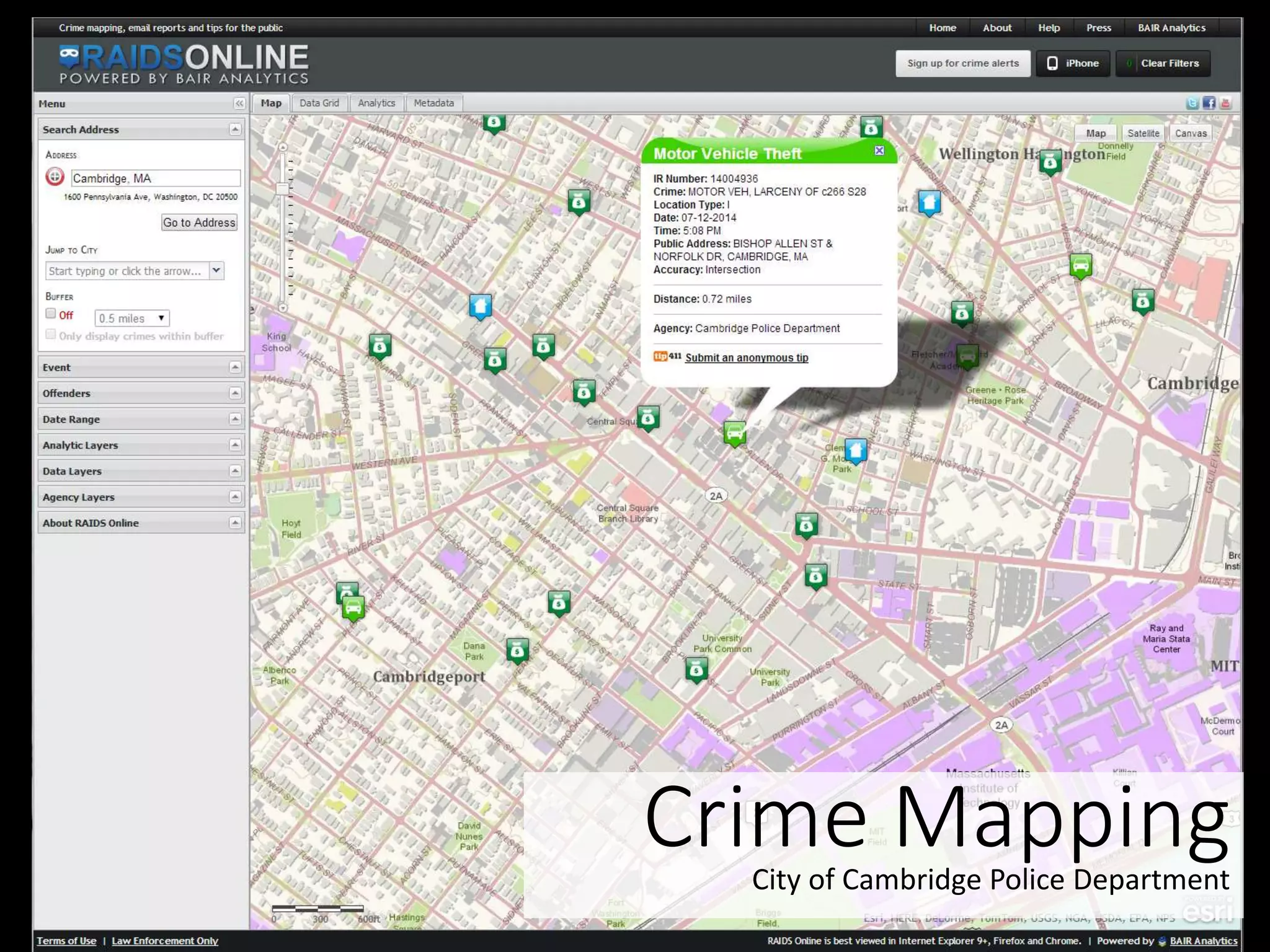Viewport: 1270px width, 952px height.
Task: Open the Press menu item
Action: tap(1099, 28)
